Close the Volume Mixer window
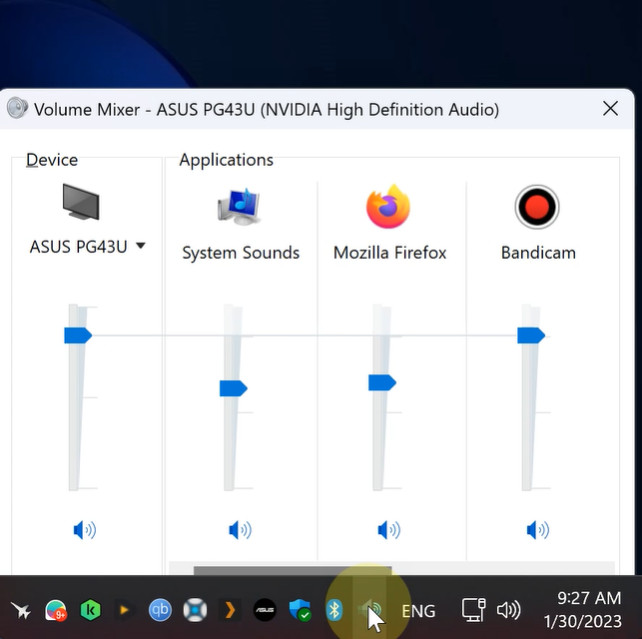The height and width of the screenshot is (639, 642). 610,109
